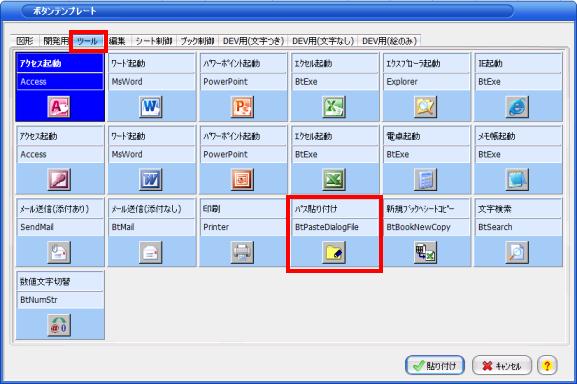
Task: Select the BtPasteDialogFile folder icon
Action: click(334, 252)
